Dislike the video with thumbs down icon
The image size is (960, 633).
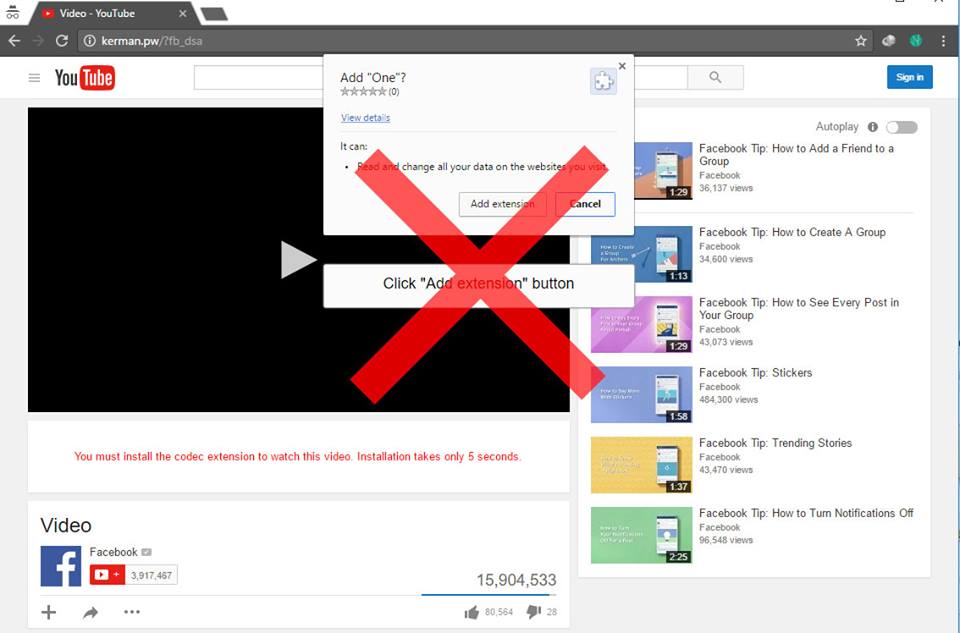click(x=534, y=612)
